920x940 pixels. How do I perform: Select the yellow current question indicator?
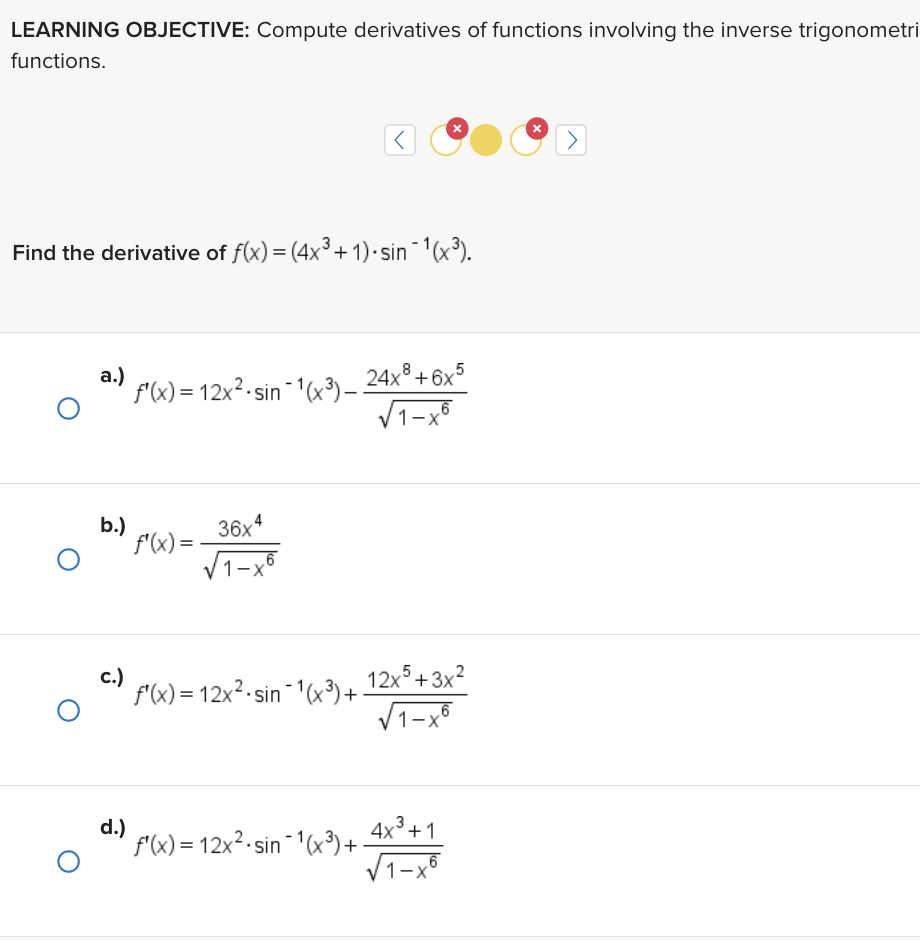pos(485,141)
